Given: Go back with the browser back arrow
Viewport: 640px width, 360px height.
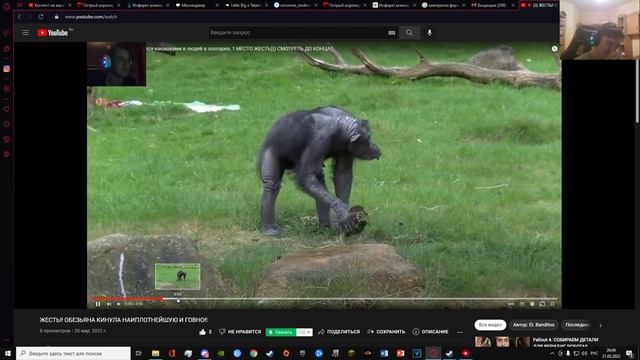Looking at the screenshot, I should pos(19,17).
